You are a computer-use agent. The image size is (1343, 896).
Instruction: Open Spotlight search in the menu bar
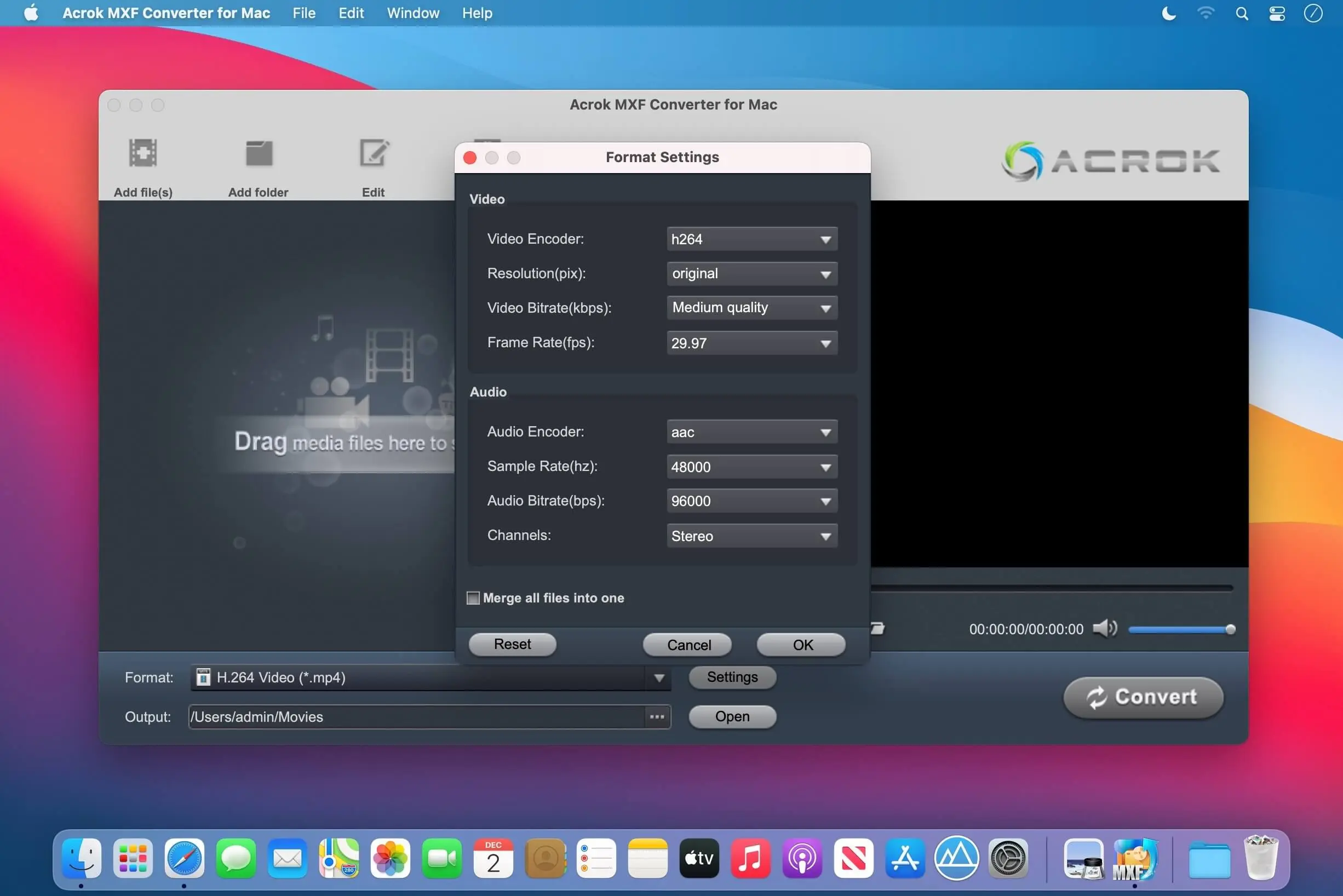(1241, 13)
